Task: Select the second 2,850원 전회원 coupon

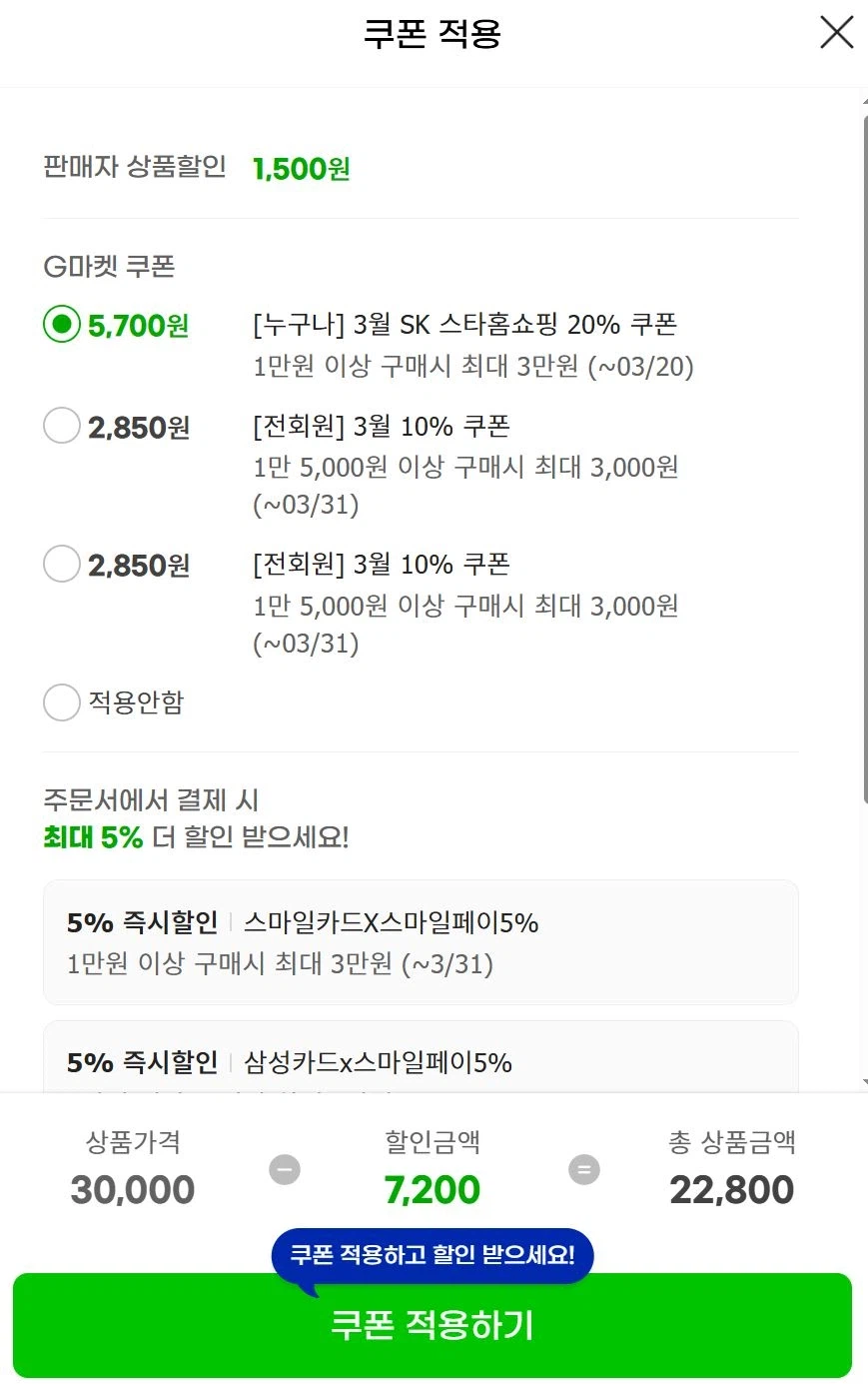Action: click(x=61, y=563)
